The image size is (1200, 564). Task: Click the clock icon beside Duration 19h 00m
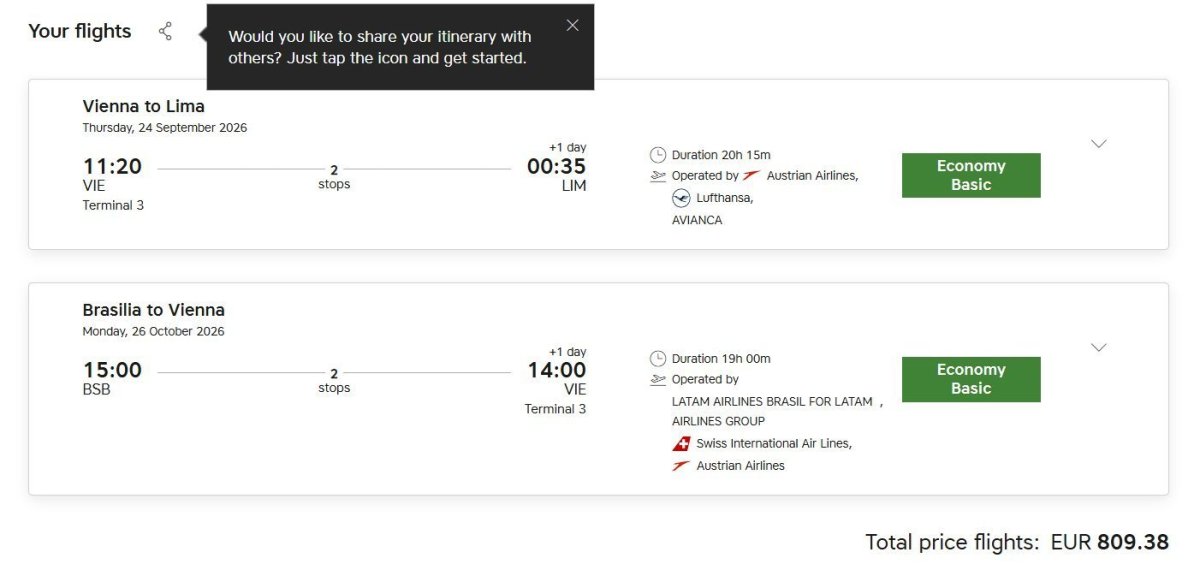click(658, 359)
